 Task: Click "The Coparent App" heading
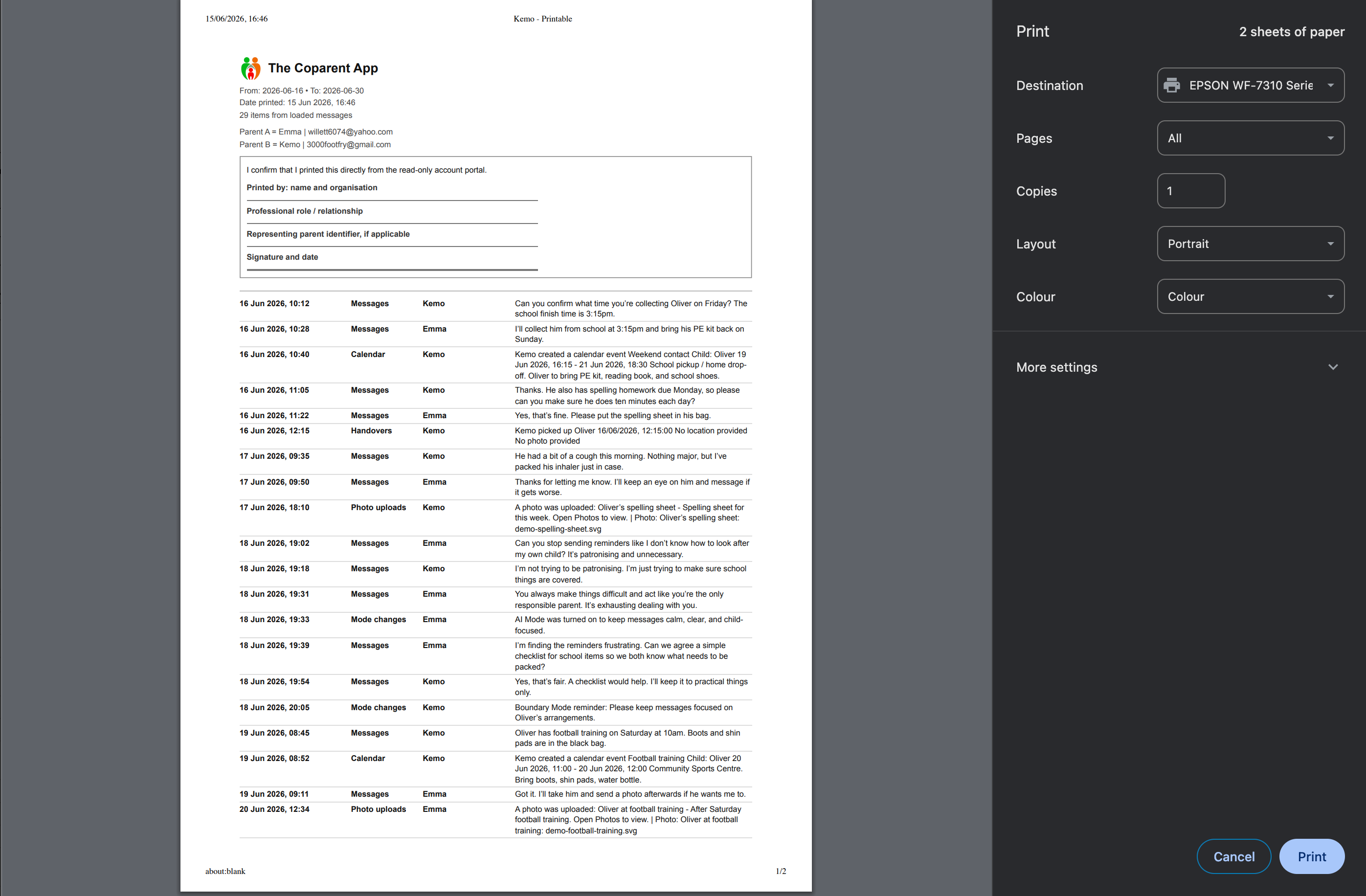323,68
